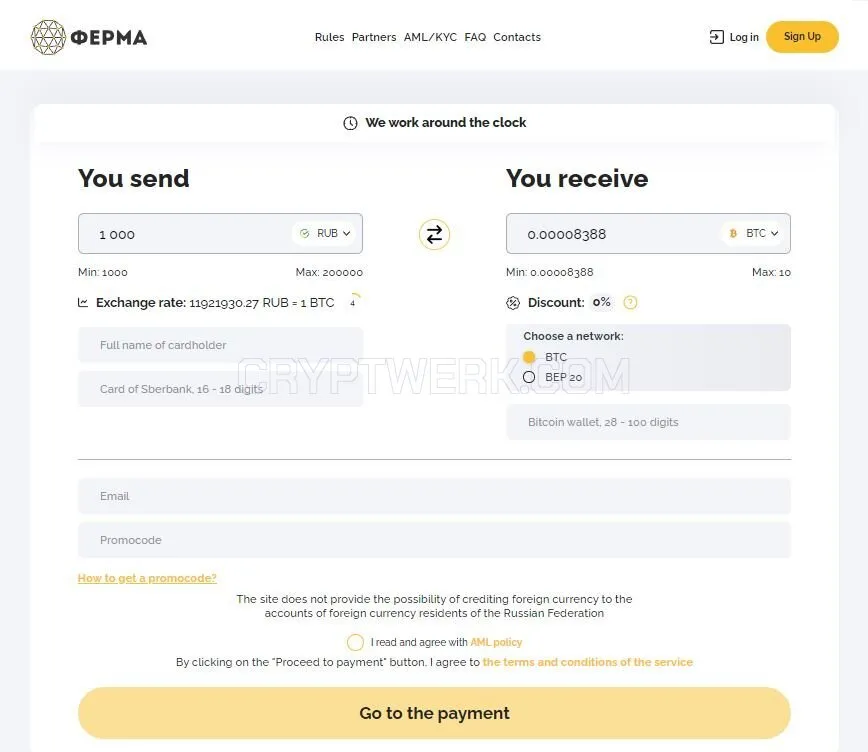Select the BTC network radio button
This screenshot has width=868, height=752.
(529, 357)
